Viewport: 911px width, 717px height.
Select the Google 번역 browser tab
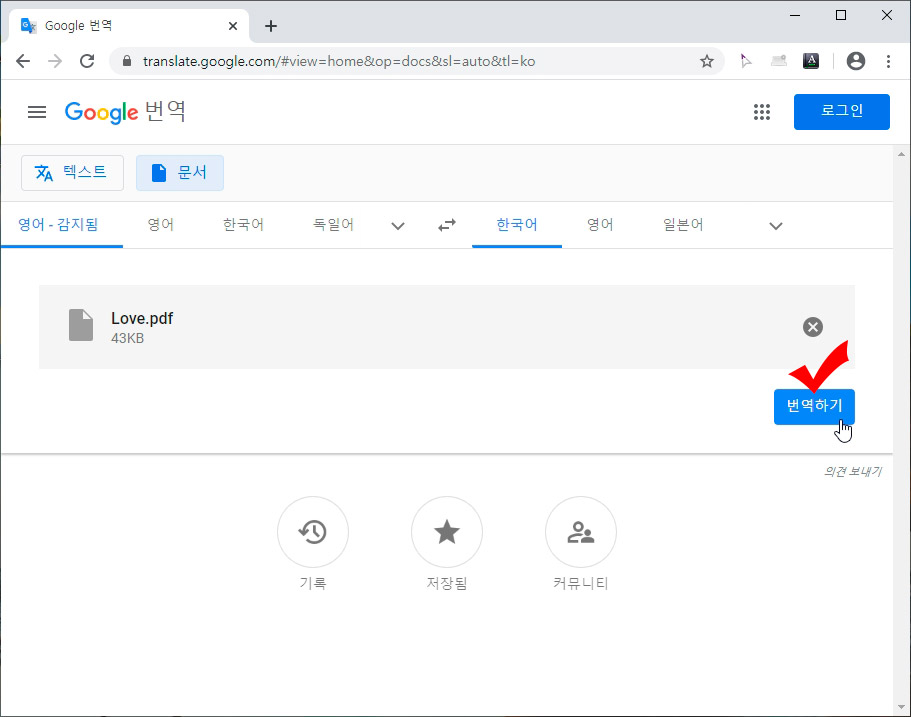[x=129, y=26]
